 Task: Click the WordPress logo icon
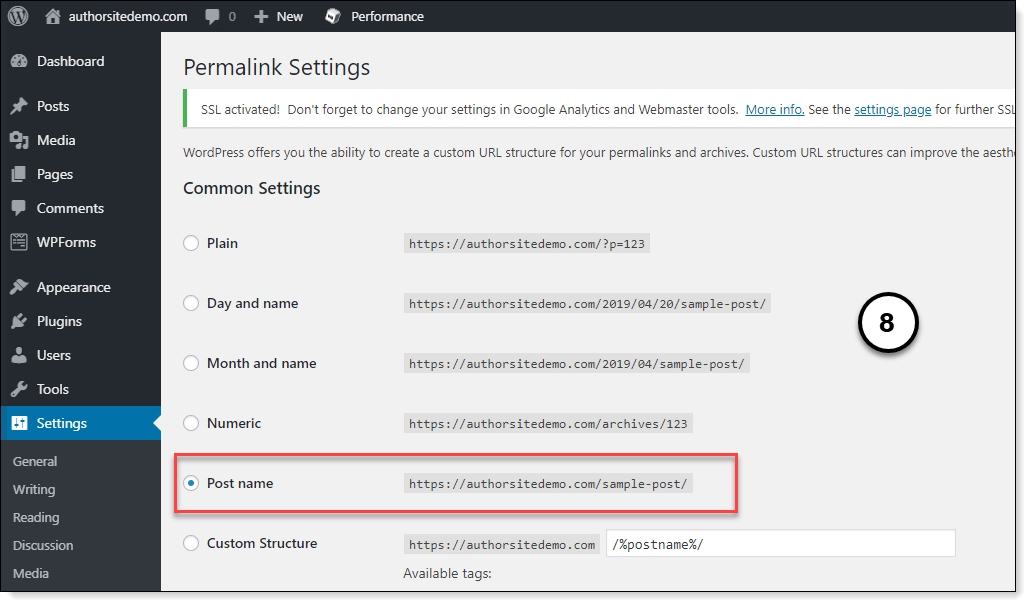pyautogui.click(x=18, y=16)
